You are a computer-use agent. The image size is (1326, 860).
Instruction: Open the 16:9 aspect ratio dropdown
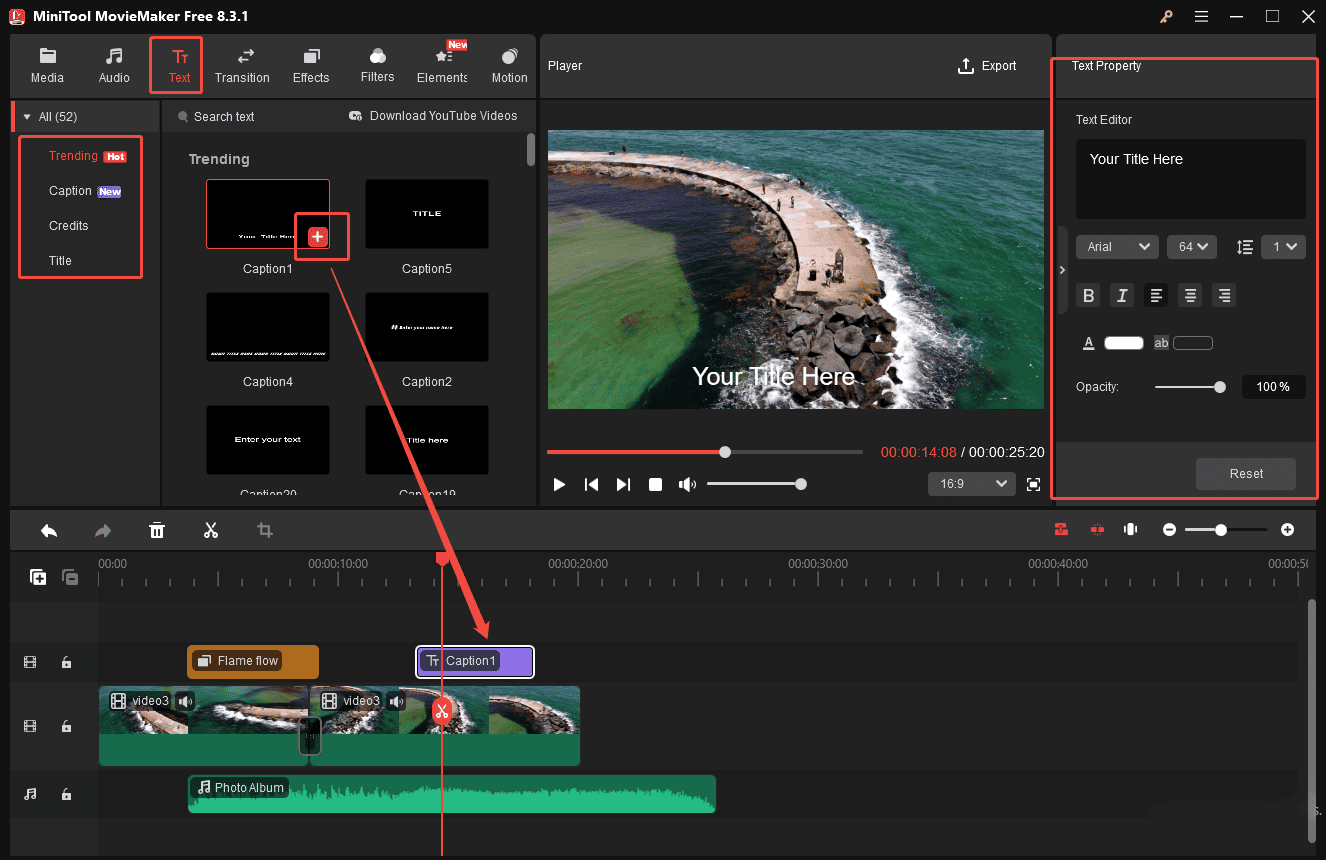coord(971,483)
